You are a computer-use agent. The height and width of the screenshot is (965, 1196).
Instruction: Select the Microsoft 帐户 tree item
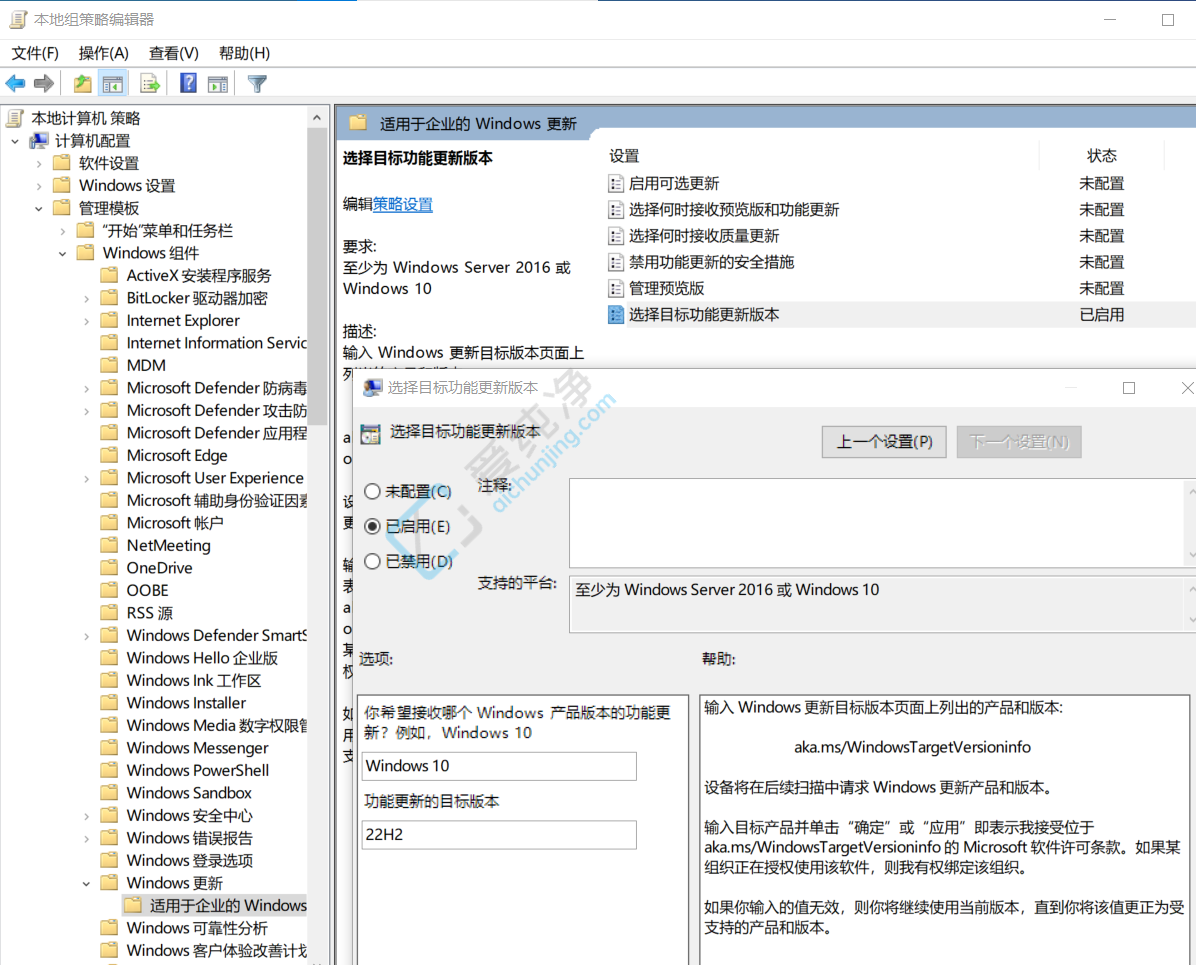click(x=175, y=523)
